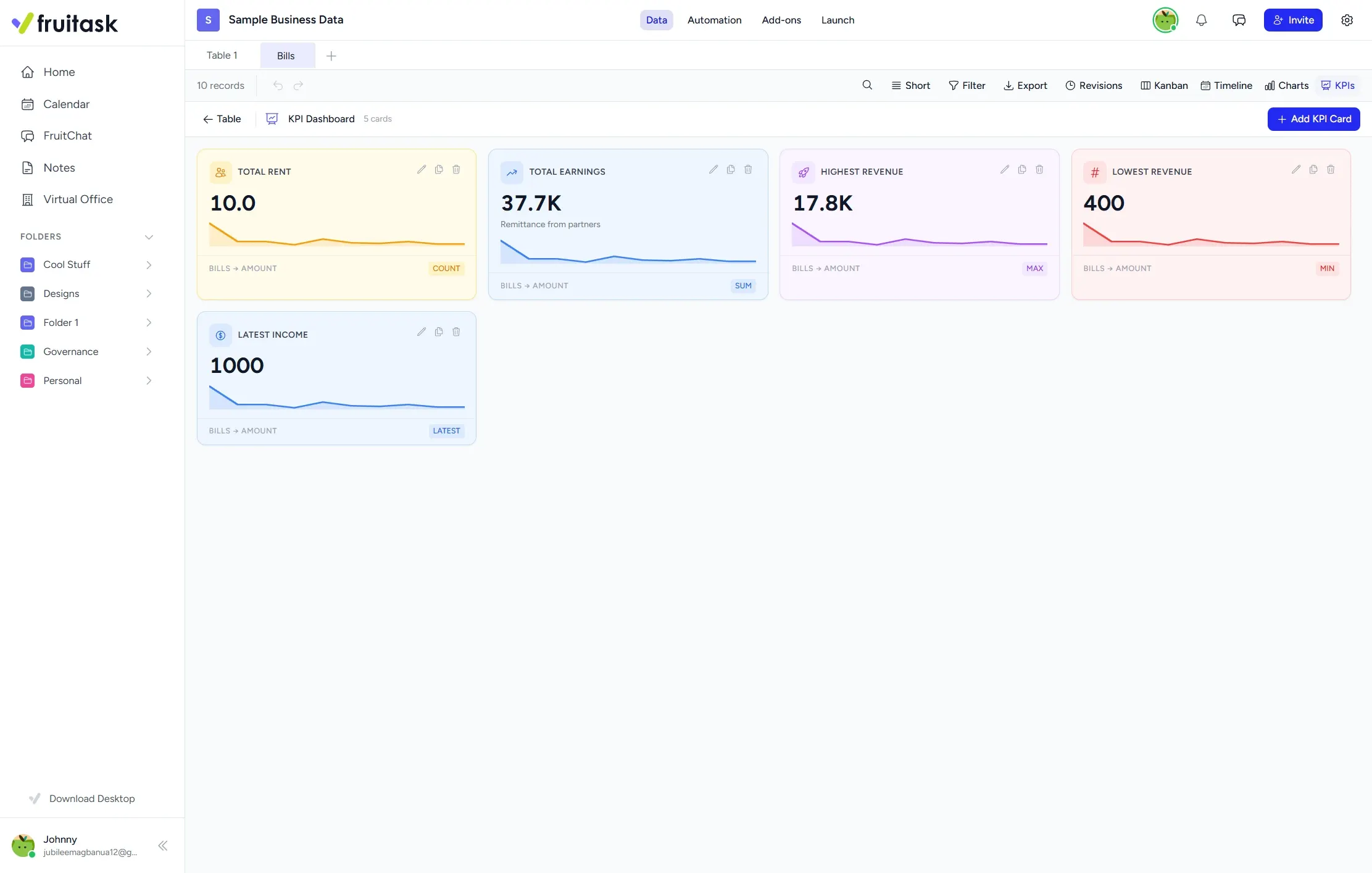Delete the Highest Revenue card
The height and width of the screenshot is (873, 1372).
pos(1039,169)
